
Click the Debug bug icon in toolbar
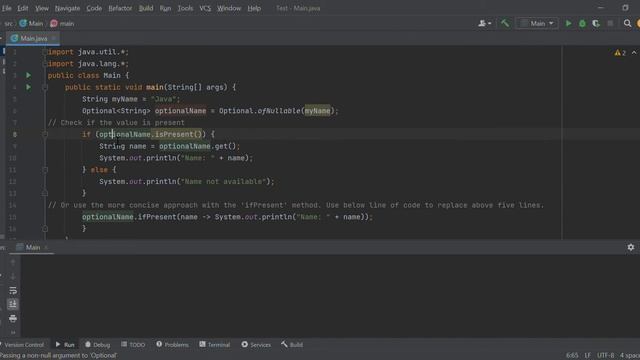pyautogui.click(x=582, y=24)
